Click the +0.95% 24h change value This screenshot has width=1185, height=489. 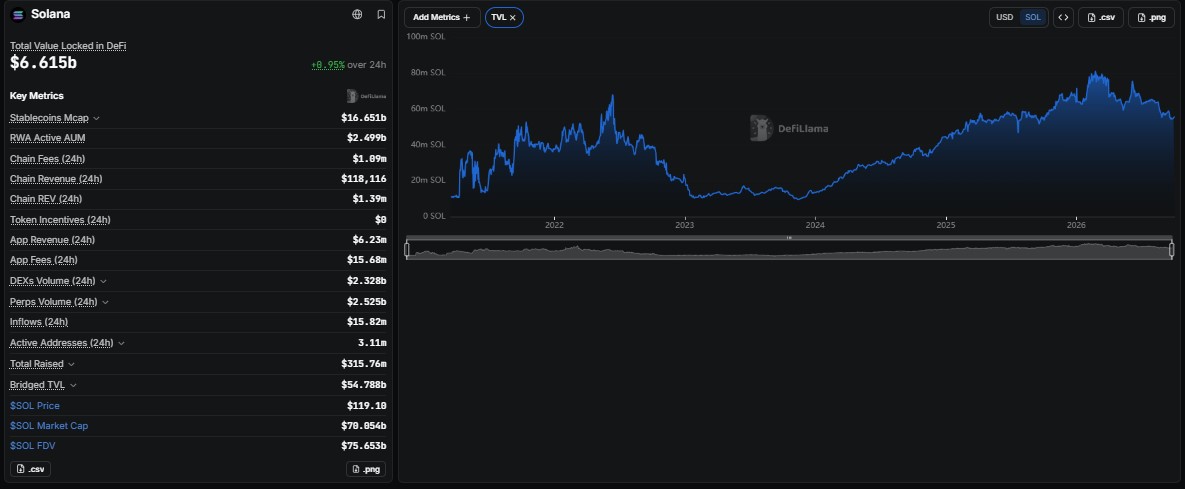328,65
